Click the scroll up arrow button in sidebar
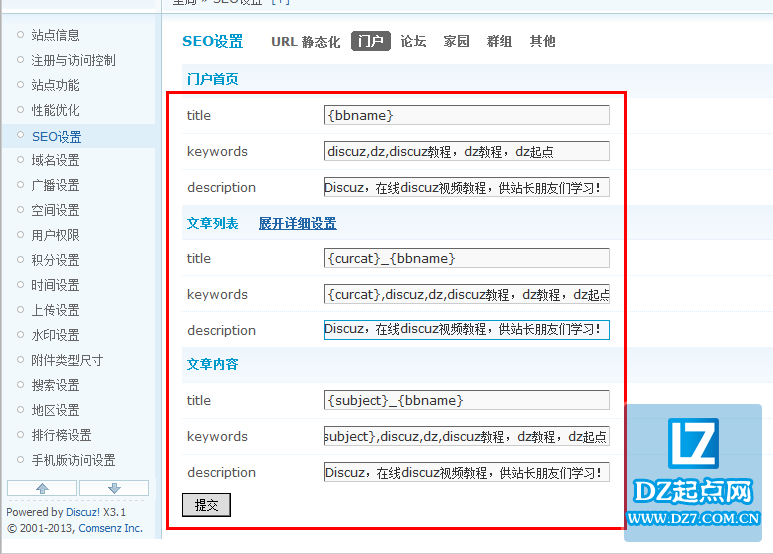The height and width of the screenshot is (554, 773). click(42, 488)
